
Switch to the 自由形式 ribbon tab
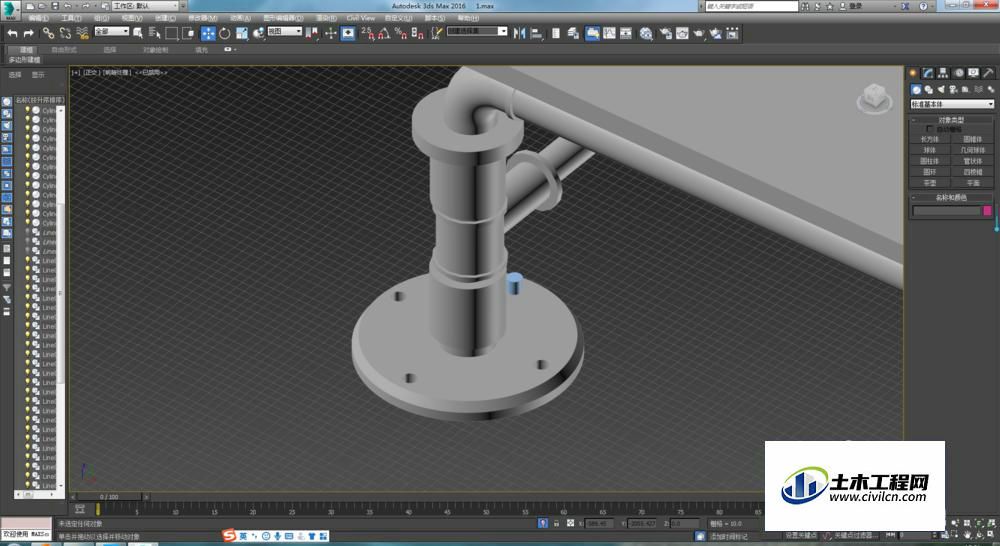pos(64,49)
